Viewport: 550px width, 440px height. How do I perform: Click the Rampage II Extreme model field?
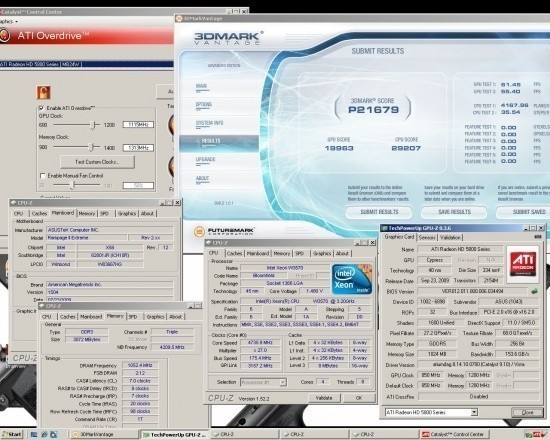tap(86, 238)
